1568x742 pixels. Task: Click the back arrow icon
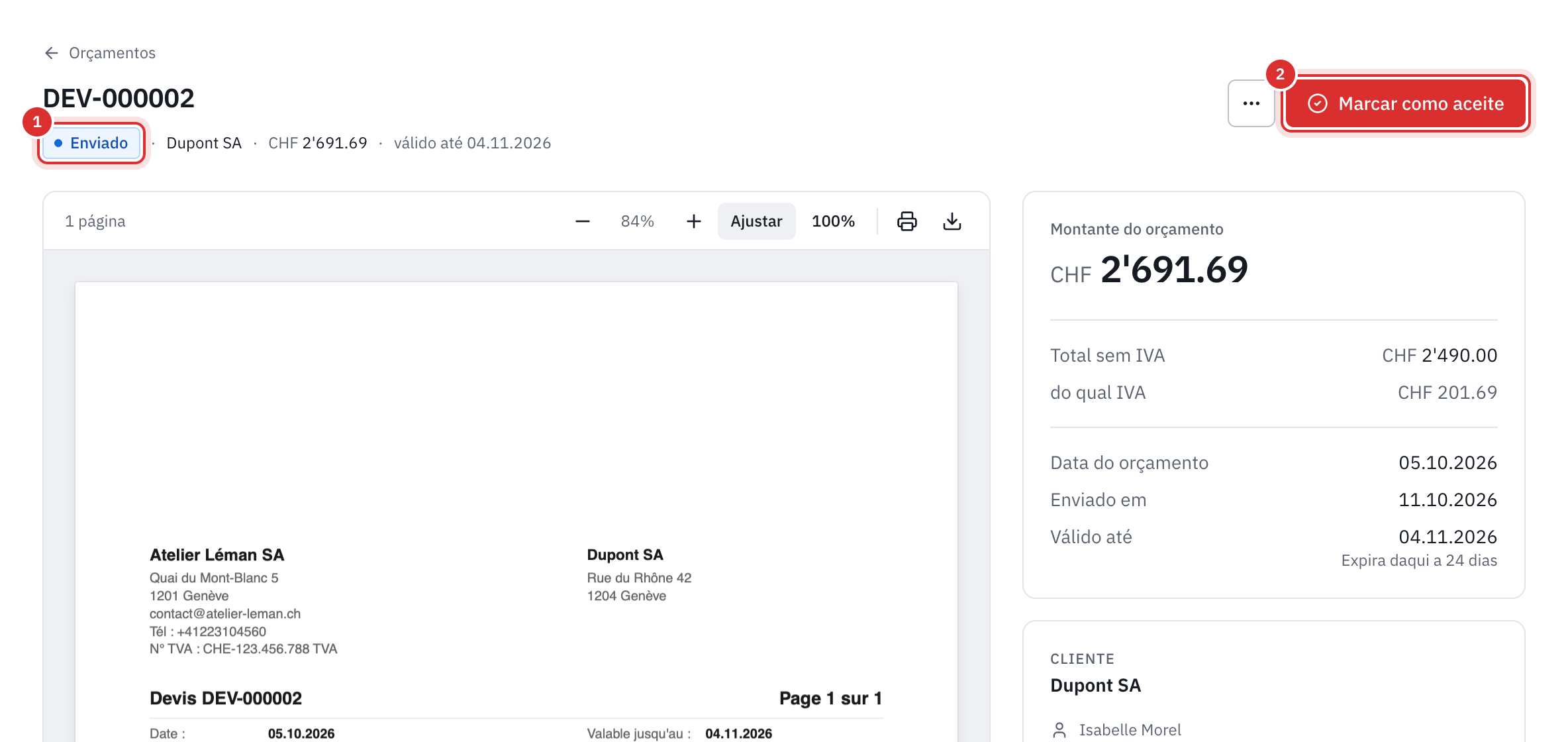coord(52,53)
